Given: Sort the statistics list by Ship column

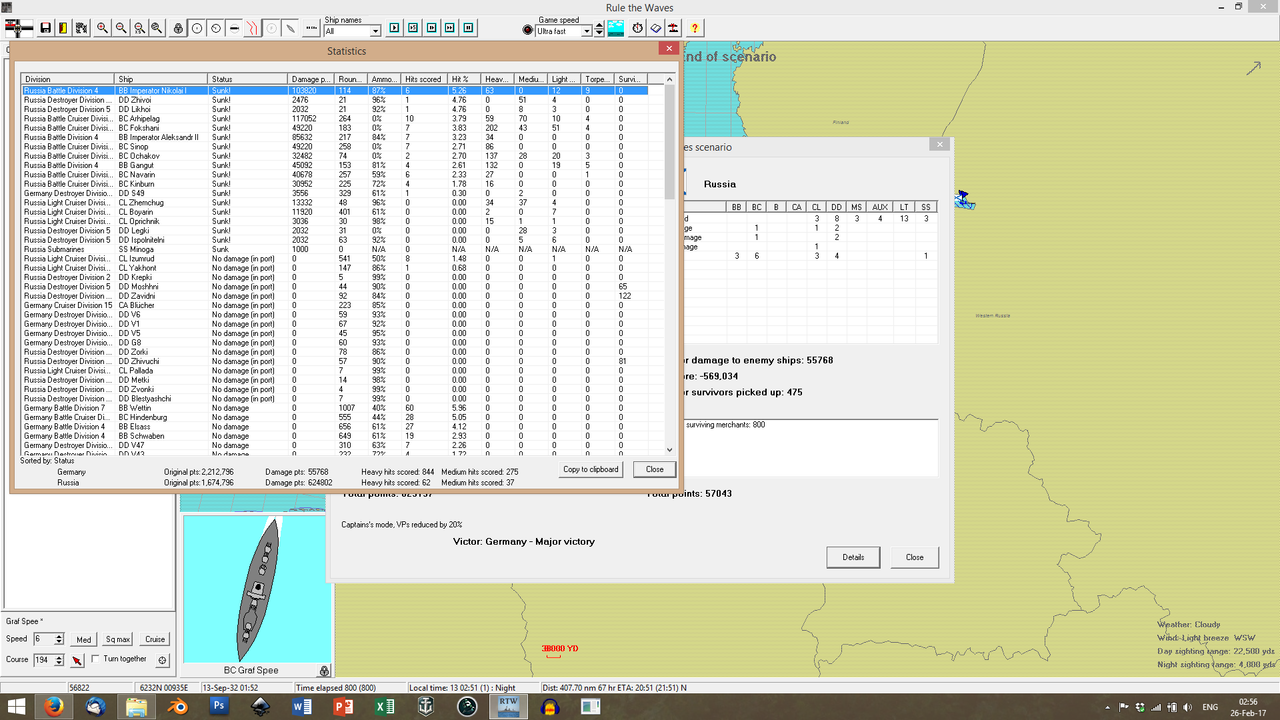Looking at the screenshot, I should click(160, 78).
